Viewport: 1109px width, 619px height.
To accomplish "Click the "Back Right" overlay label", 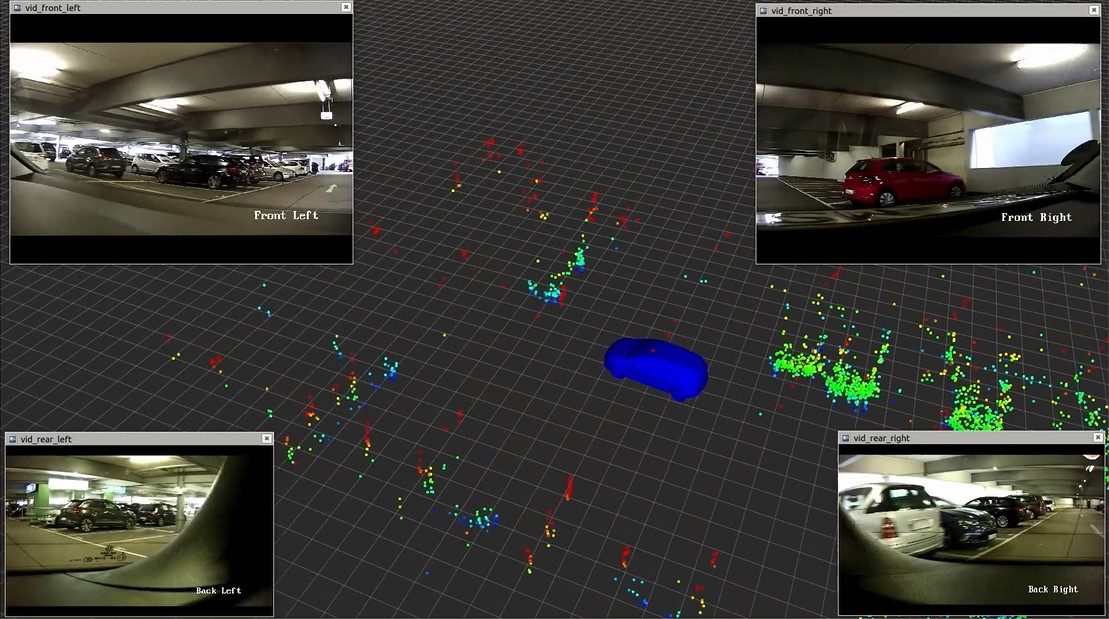I will tap(1052, 589).
